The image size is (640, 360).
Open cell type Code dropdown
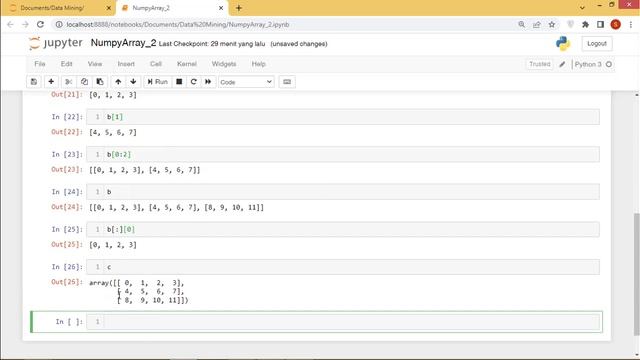pyautogui.click(x=246, y=82)
